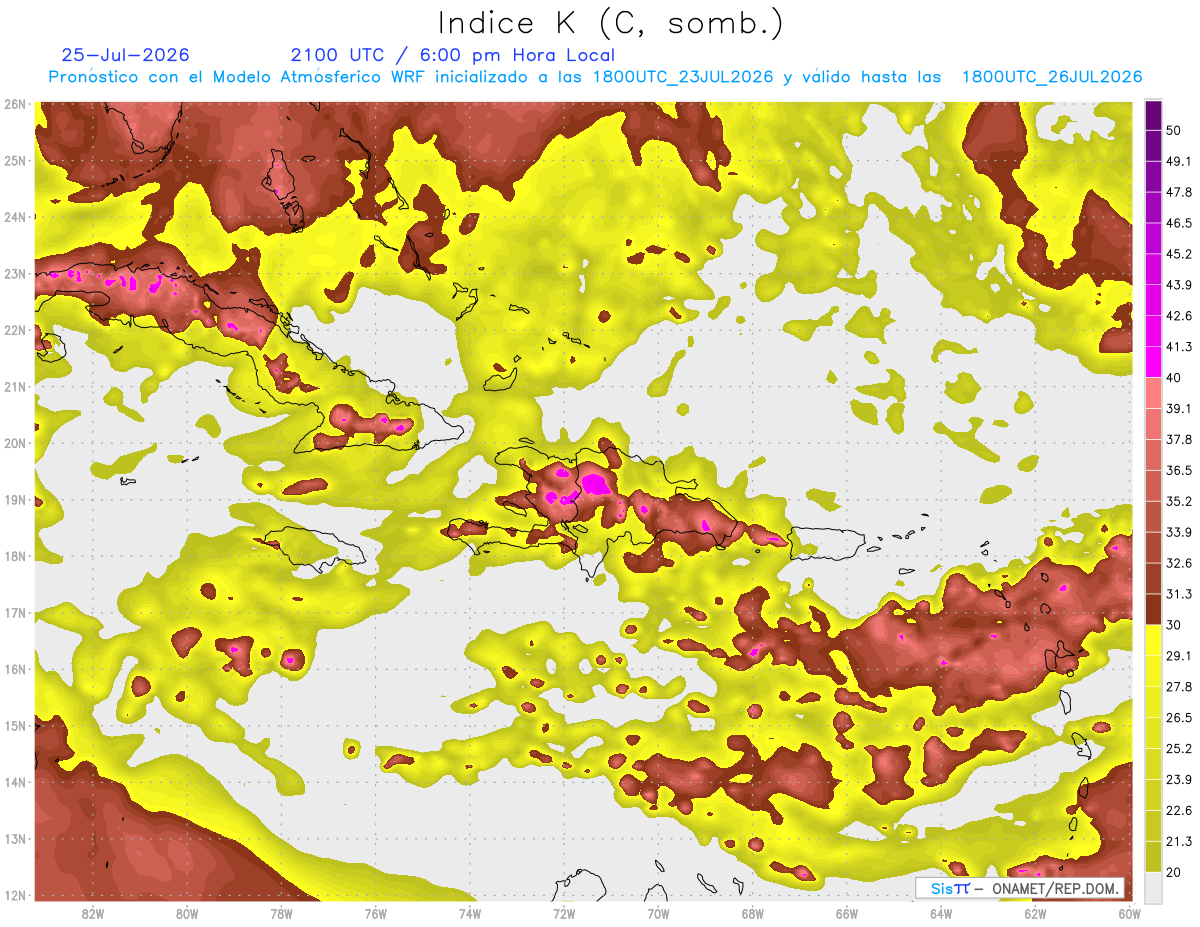Click the colorbar label "33.9"
Viewport: 1200px width, 927px height.
pyautogui.click(x=1179, y=532)
